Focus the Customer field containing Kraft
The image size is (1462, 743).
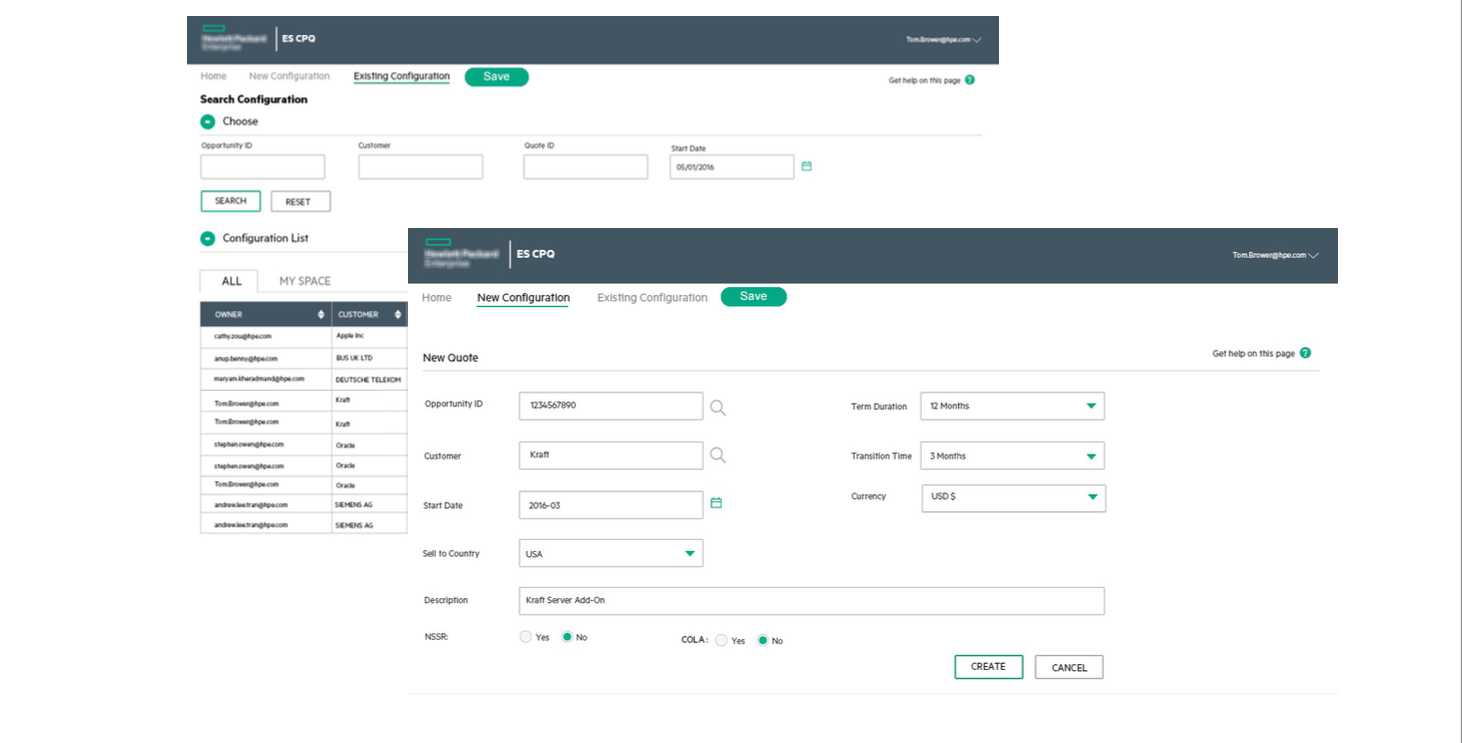[x=611, y=455]
